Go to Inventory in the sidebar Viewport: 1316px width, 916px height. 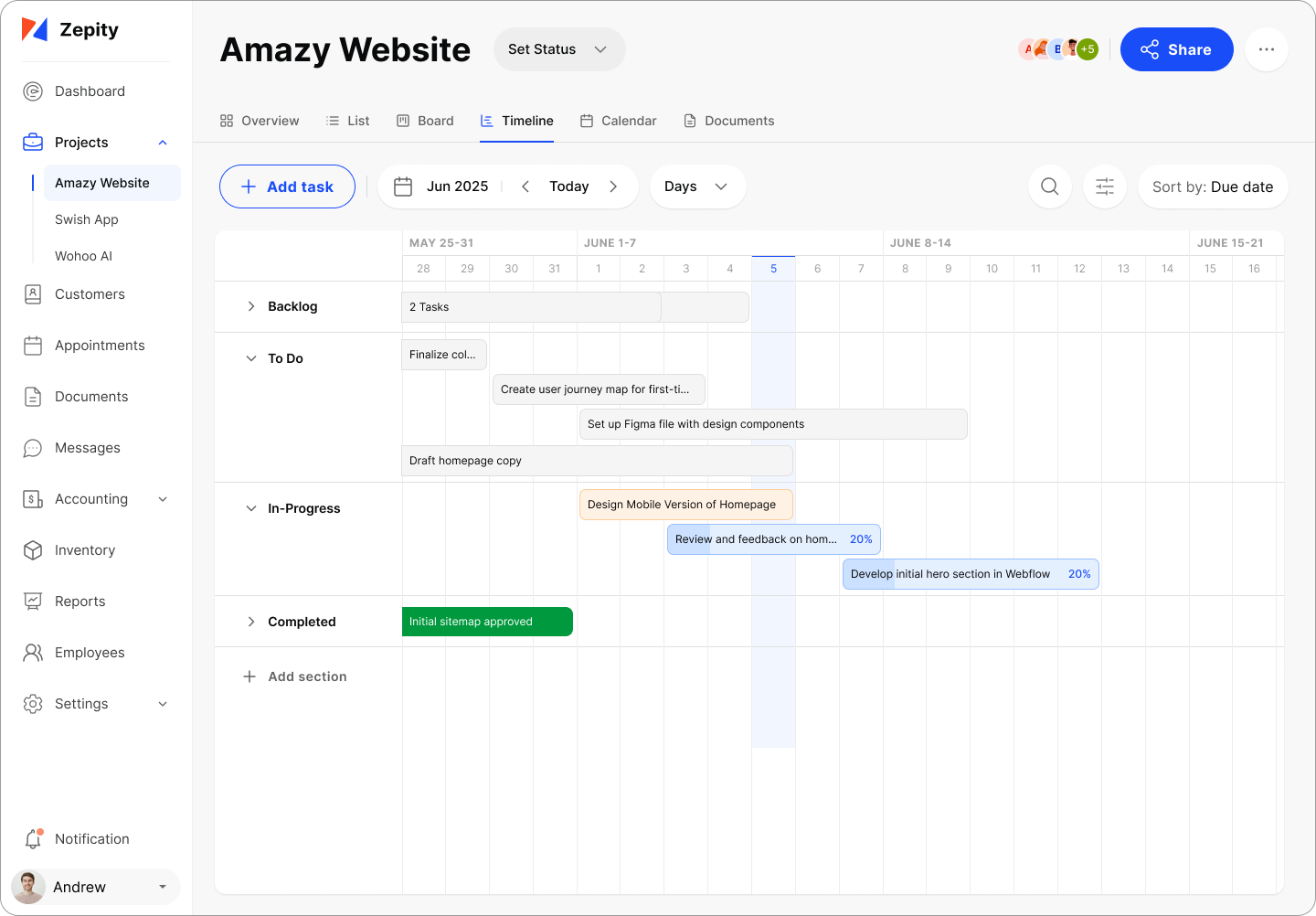coord(84,550)
